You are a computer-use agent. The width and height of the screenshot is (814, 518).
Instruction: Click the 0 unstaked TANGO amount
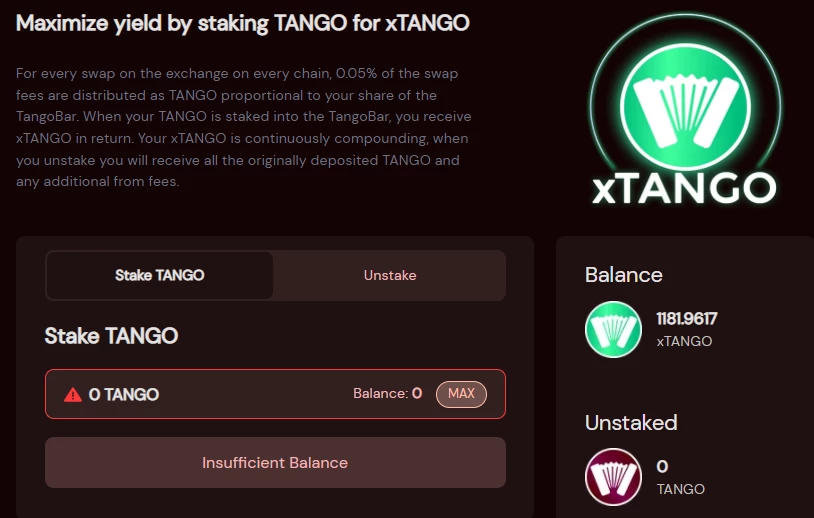click(x=662, y=466)
